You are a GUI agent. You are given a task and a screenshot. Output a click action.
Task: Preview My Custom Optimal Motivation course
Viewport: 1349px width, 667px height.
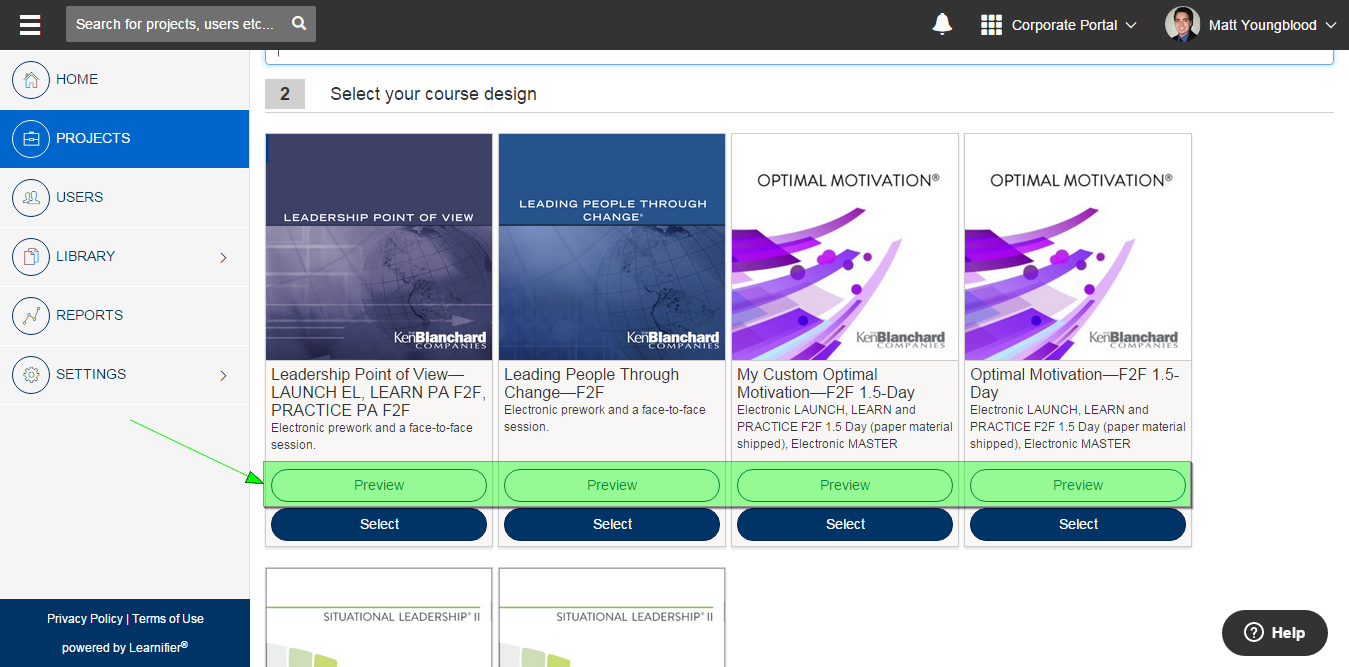coord(845,485)
